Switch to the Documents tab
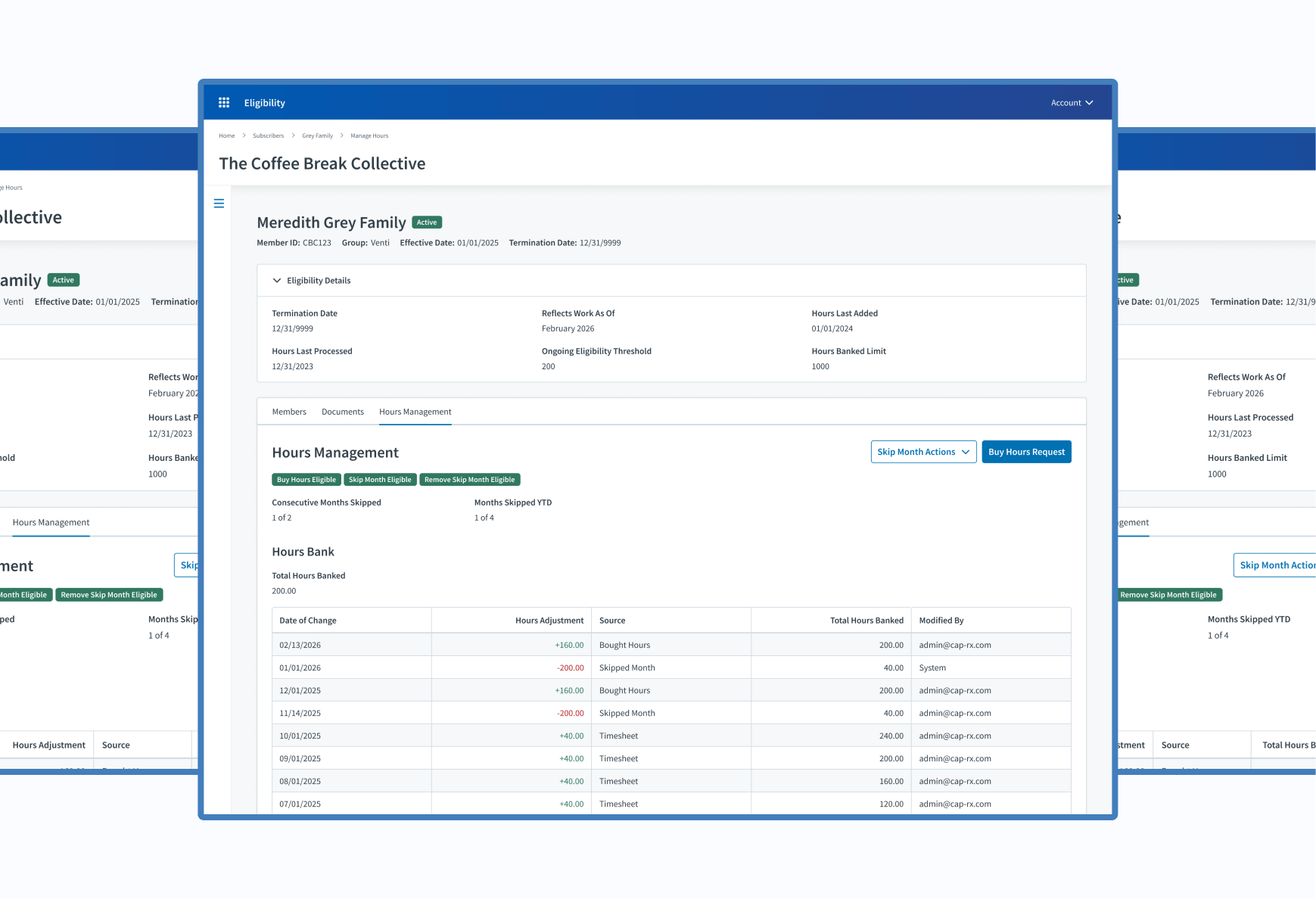Image resolution: width=1316 pixels, height=899 pixels. click(342, 412)
